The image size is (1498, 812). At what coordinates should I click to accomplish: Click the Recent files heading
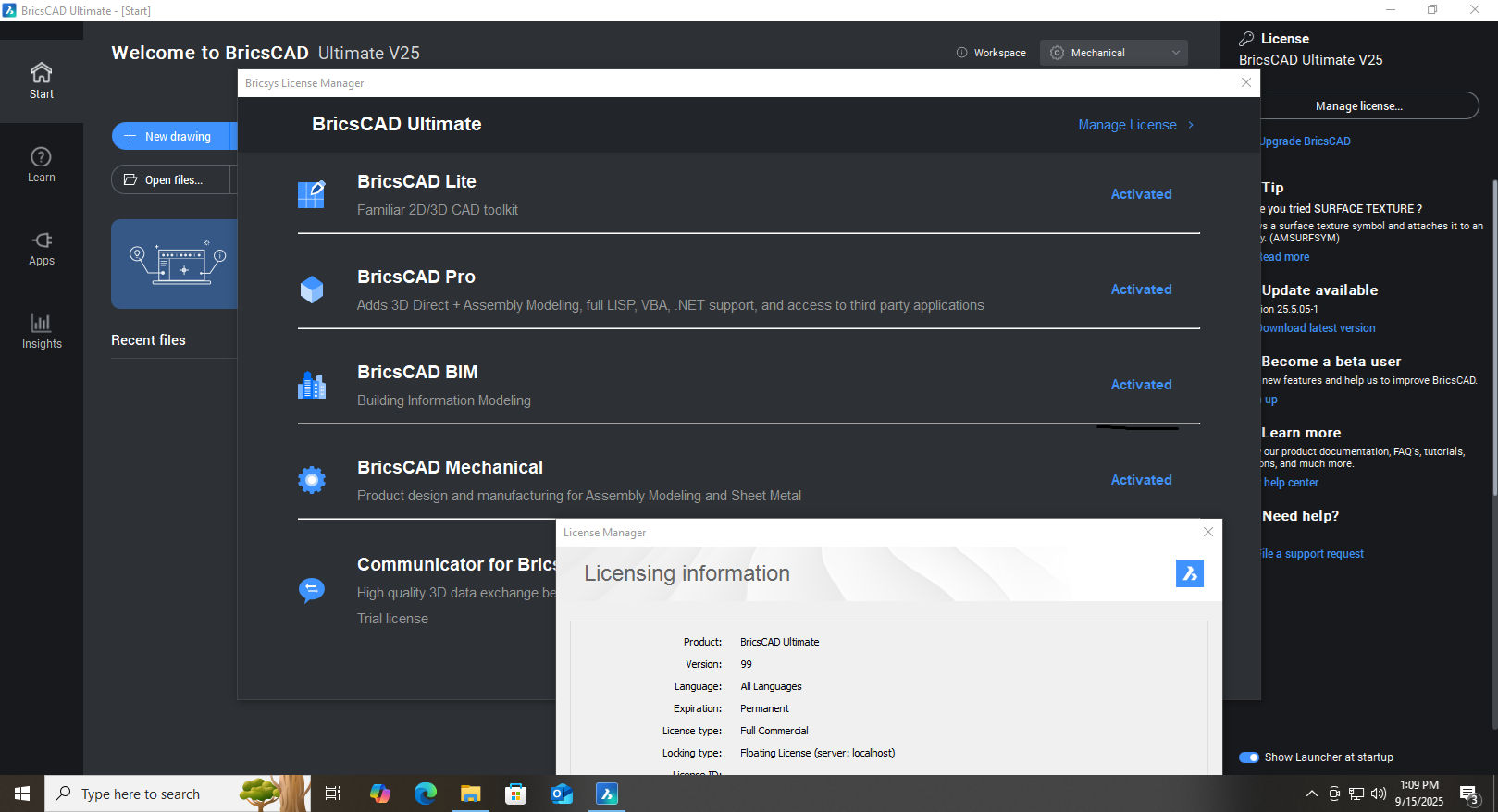pos(148,340)
